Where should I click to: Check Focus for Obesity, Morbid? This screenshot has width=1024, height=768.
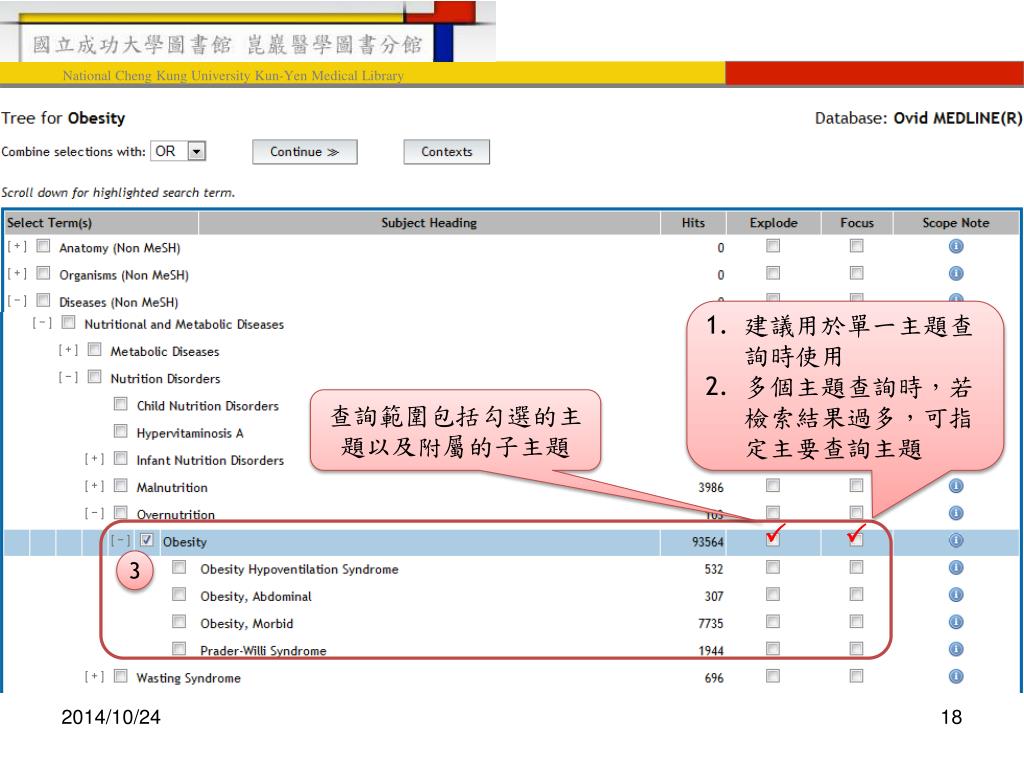856,621
